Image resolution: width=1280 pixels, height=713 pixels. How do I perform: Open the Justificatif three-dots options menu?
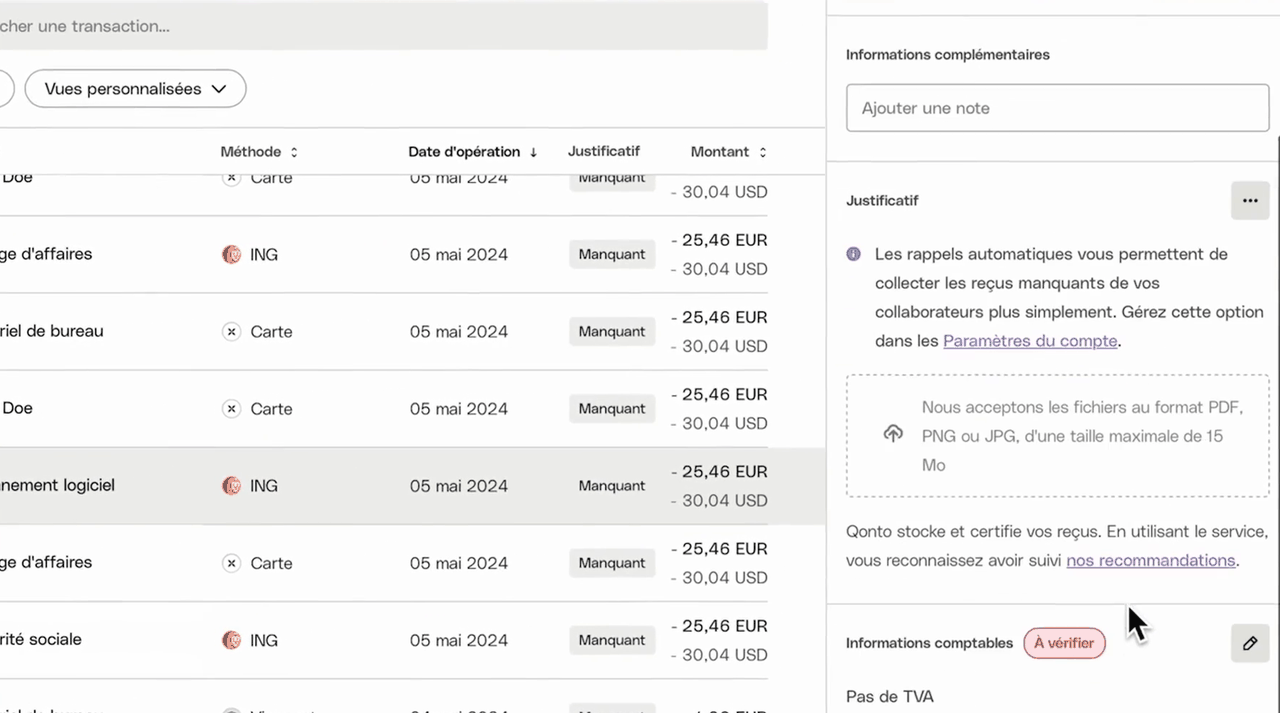[1250, 200]
